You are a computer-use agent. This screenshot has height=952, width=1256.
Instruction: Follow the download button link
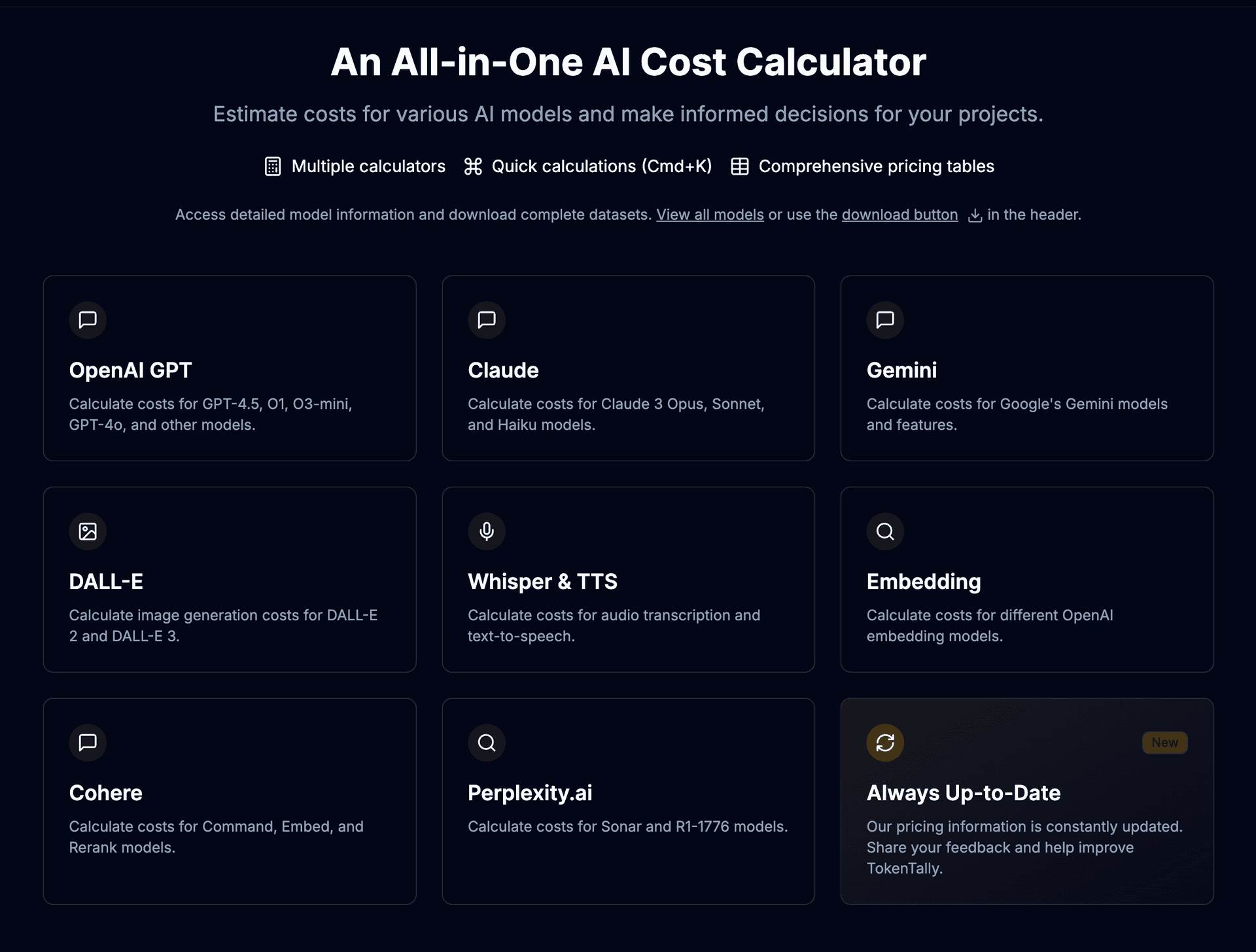tap(899, 215)
